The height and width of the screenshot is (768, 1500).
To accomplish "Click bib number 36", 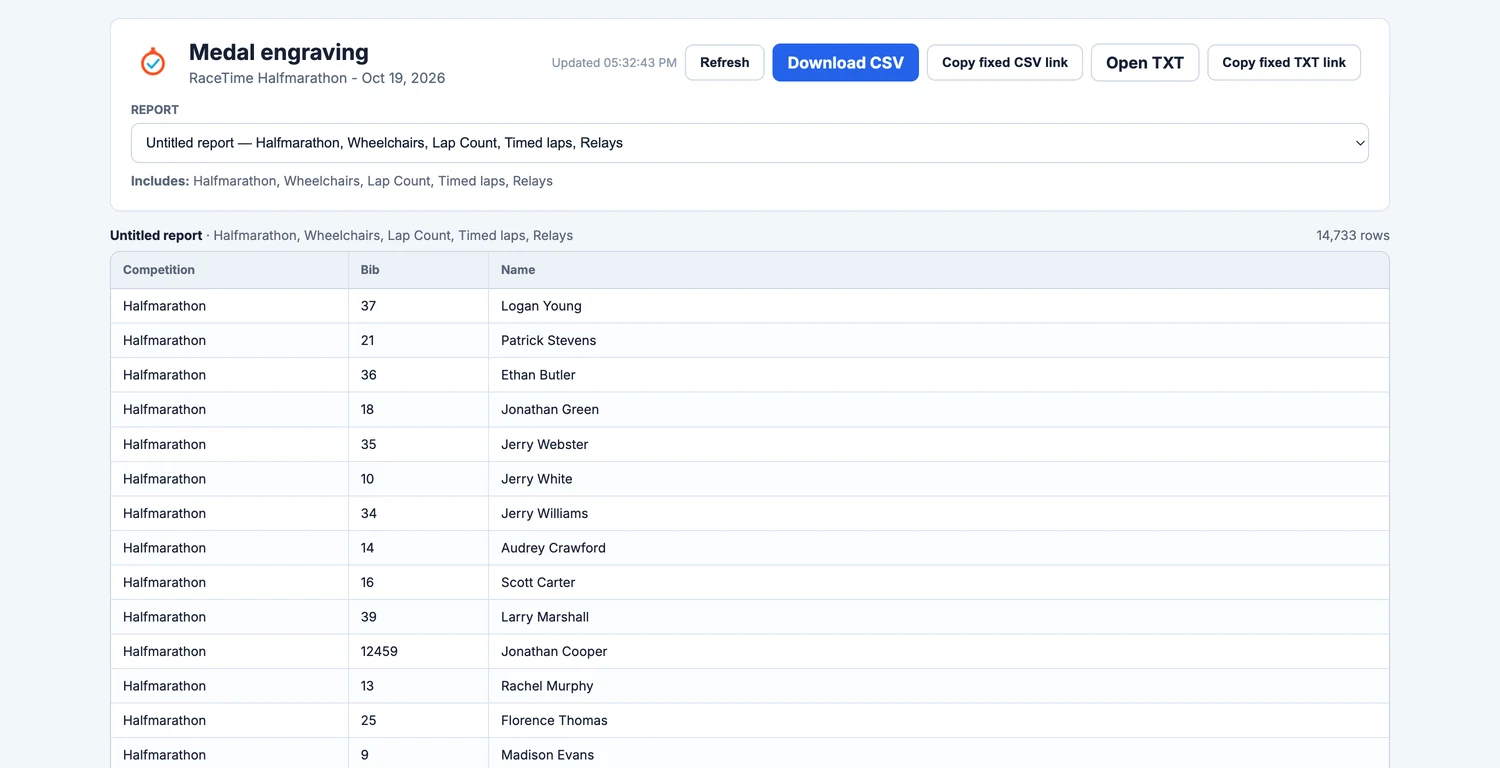I will coord(368,375).
